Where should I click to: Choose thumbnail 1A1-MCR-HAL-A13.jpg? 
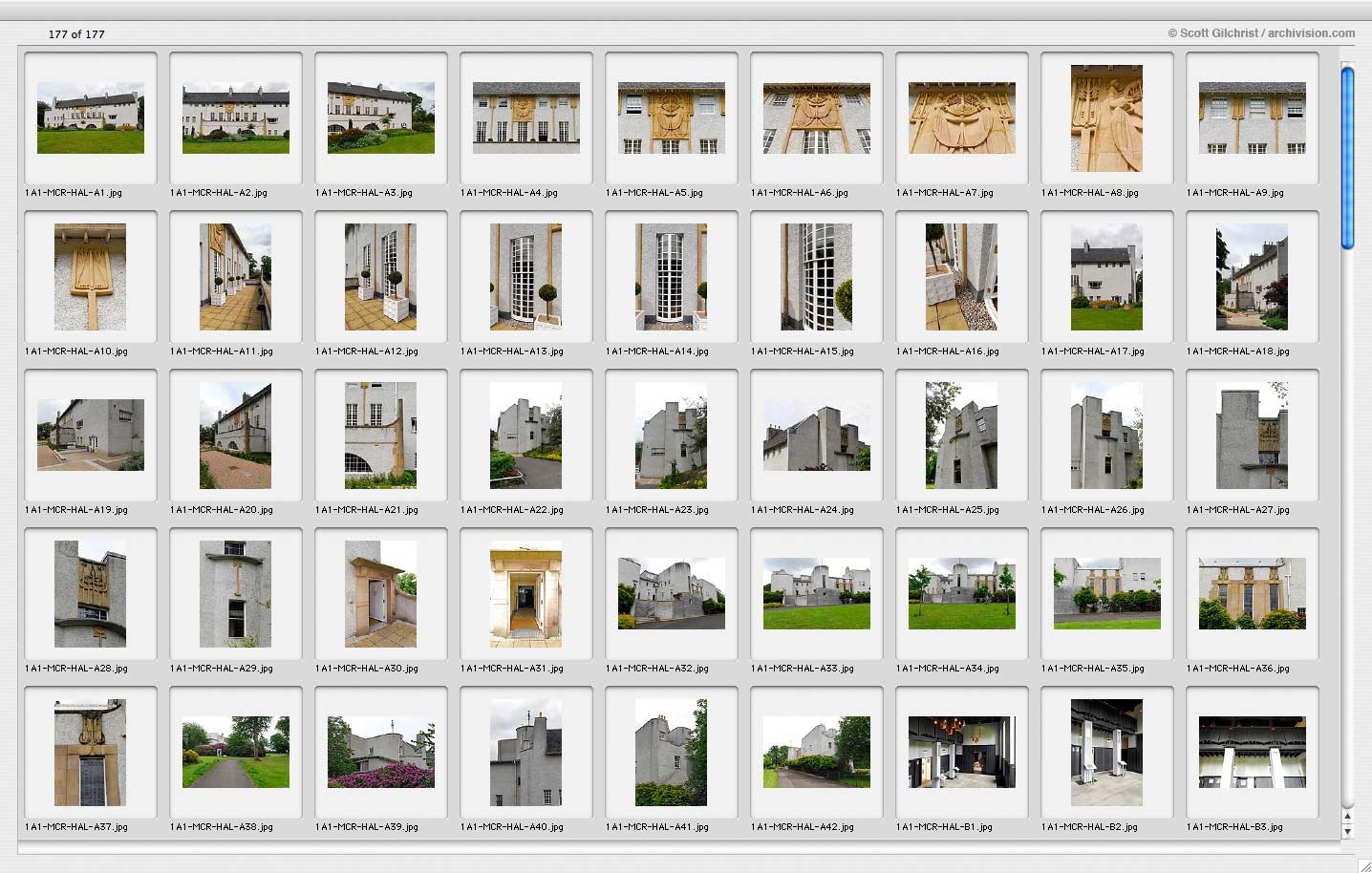tap(526, 277)
